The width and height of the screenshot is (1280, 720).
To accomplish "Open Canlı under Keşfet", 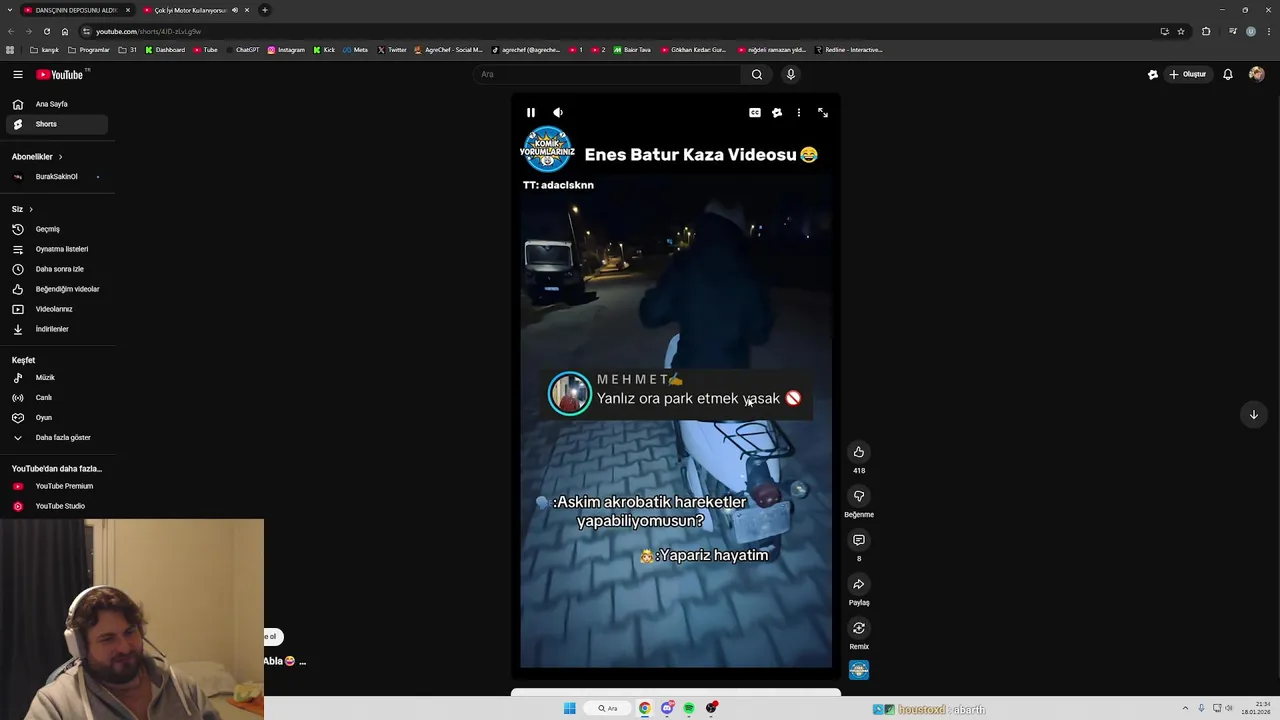I will point(57,398).
